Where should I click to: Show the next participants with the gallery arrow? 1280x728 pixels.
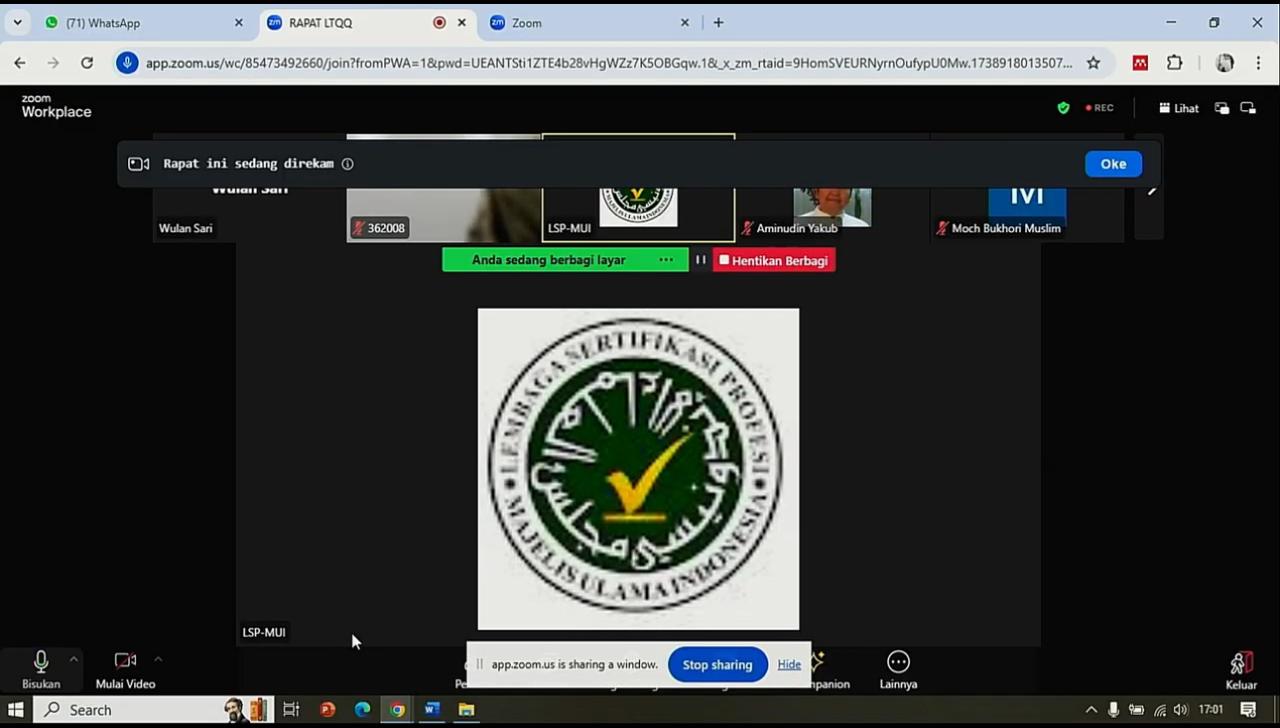coord(1152,189)
